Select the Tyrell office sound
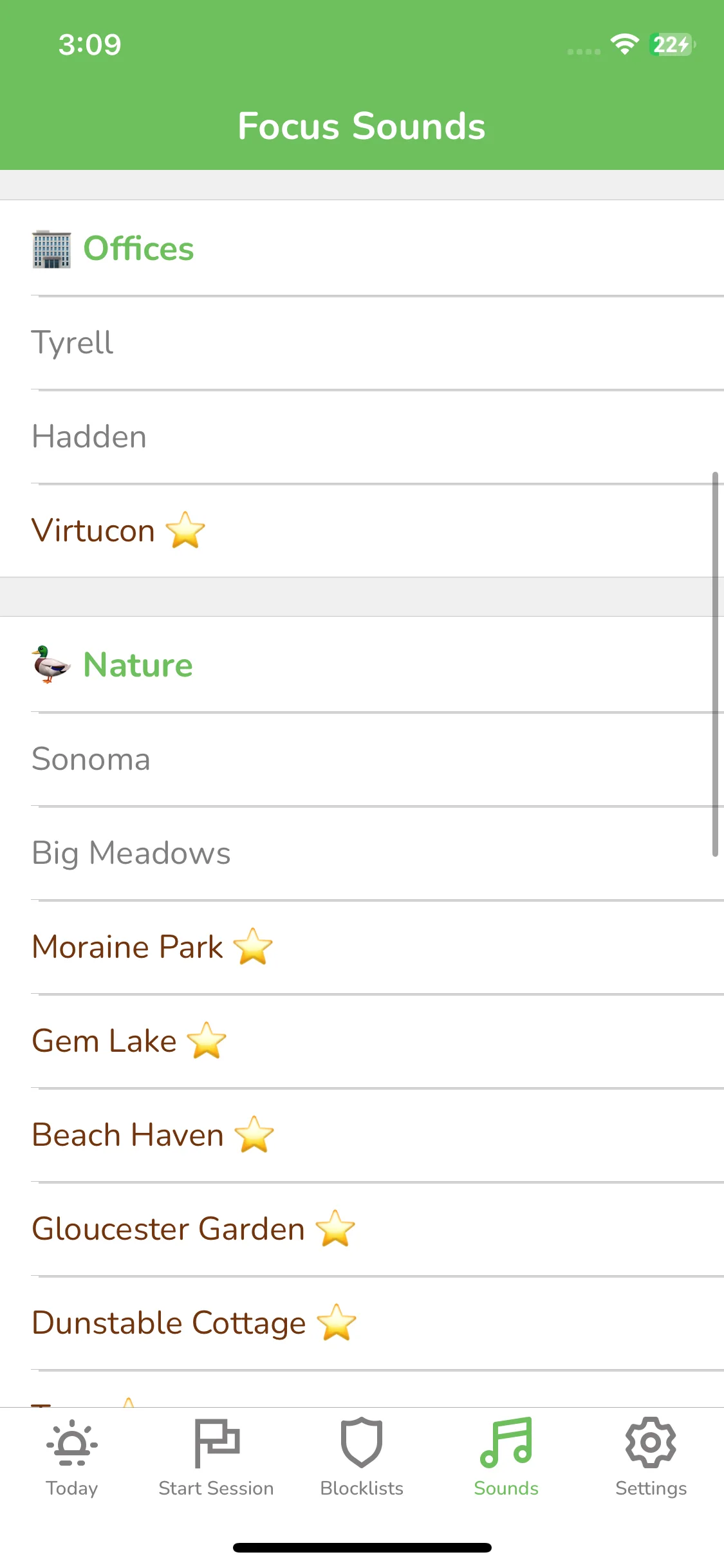This screenshot has width=724, height=1568. tap(362, 343)
